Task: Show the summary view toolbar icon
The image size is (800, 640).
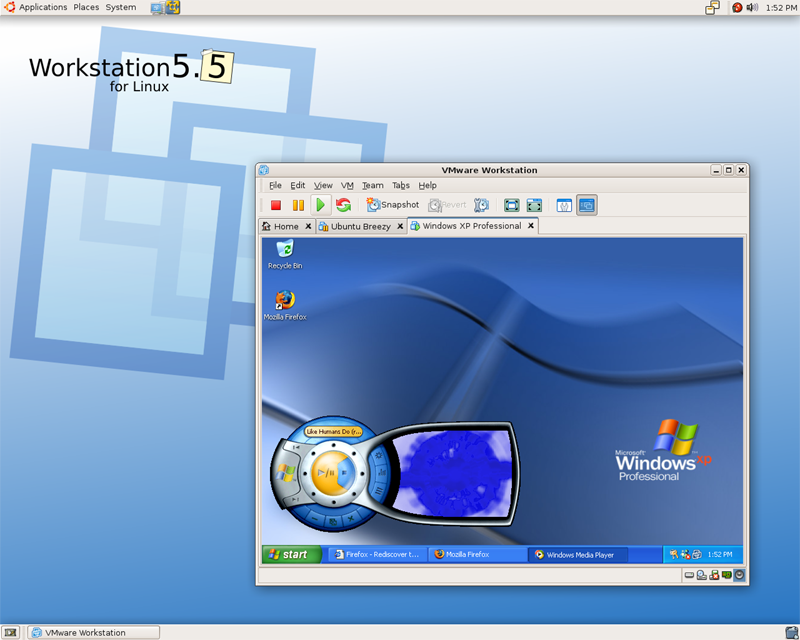Action: point(564,205)
